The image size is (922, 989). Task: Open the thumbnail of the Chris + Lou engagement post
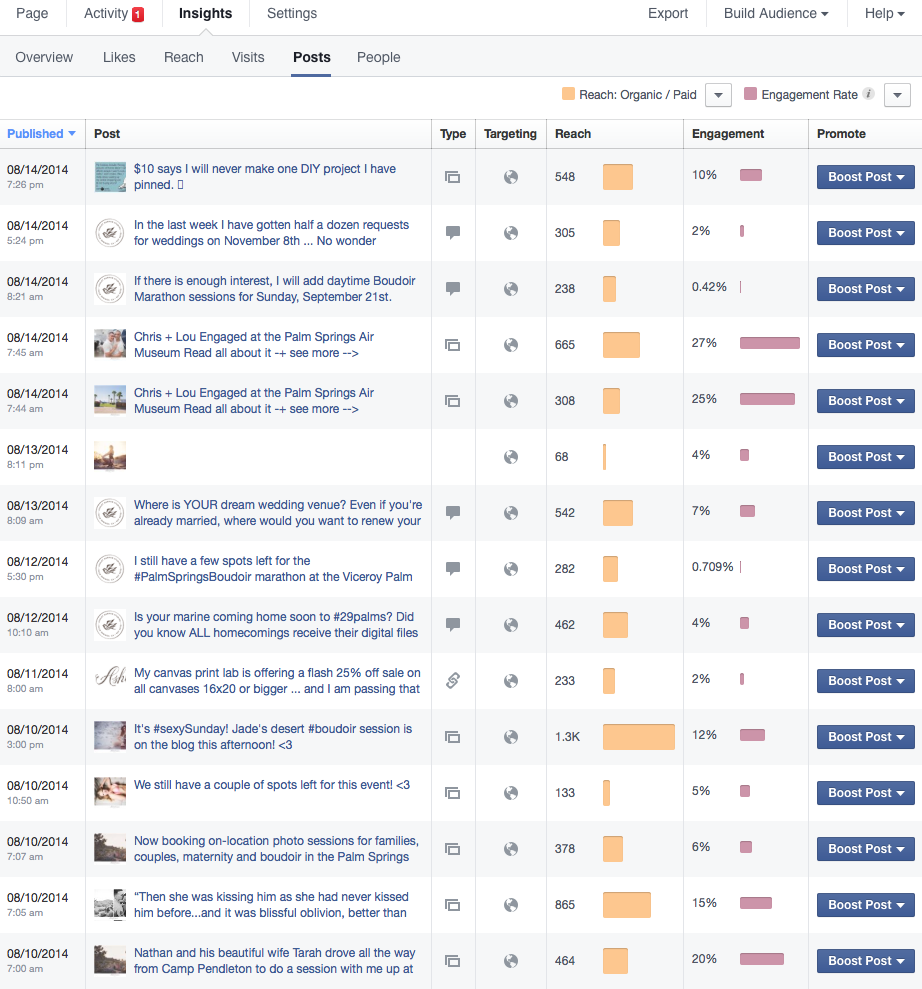pos(110,344)
